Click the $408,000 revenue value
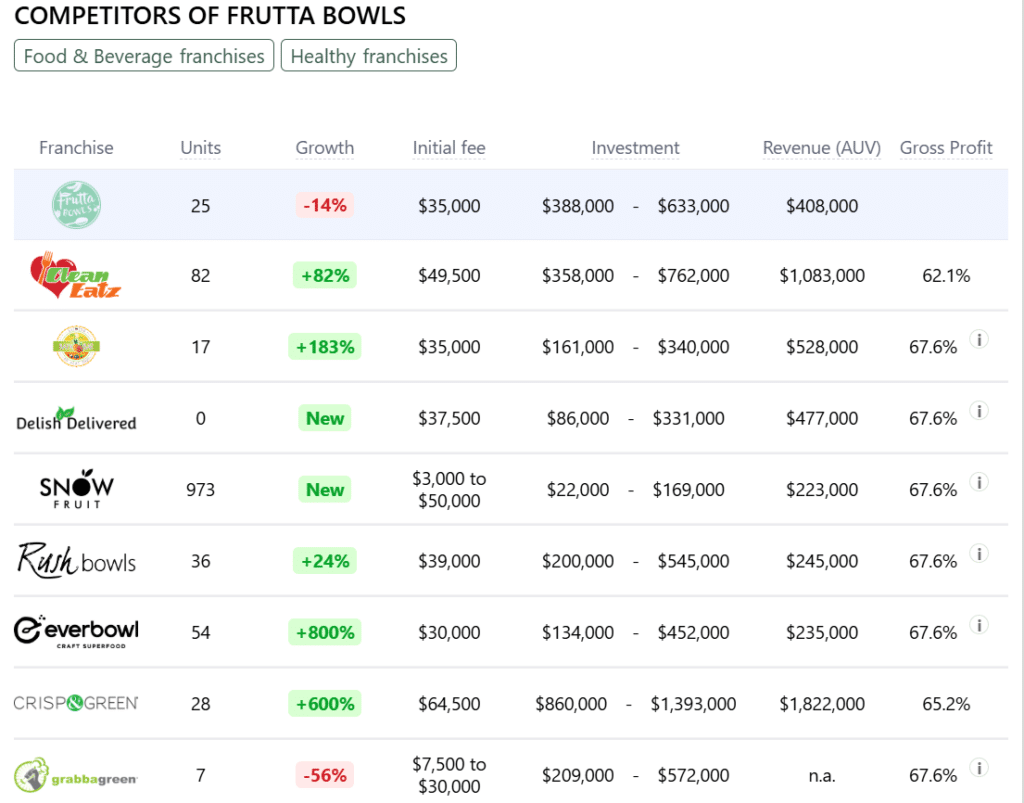The image size is (1024, 803). click(x=822, y=206)
